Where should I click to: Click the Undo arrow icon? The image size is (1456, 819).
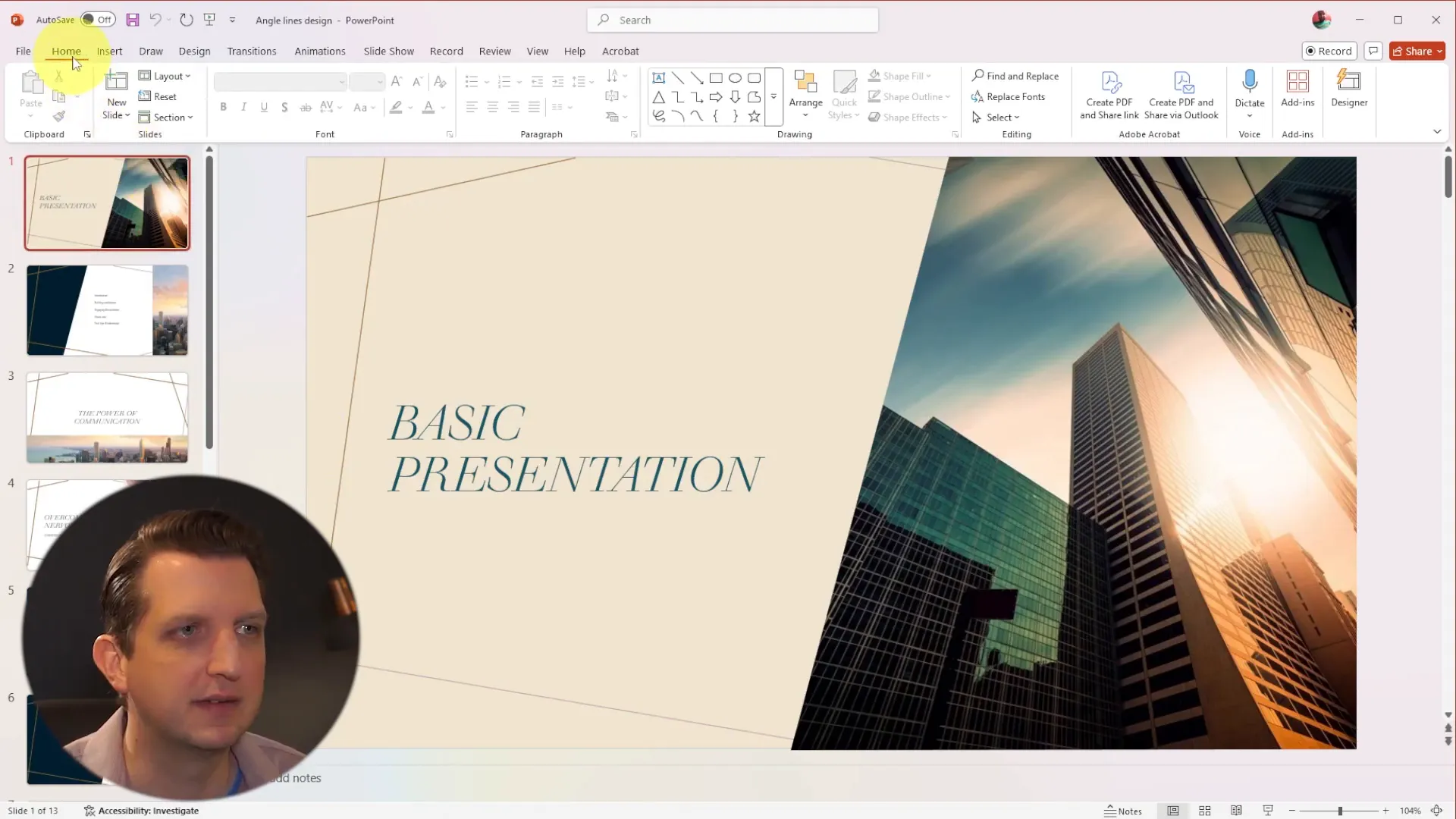tap(155, 20)
